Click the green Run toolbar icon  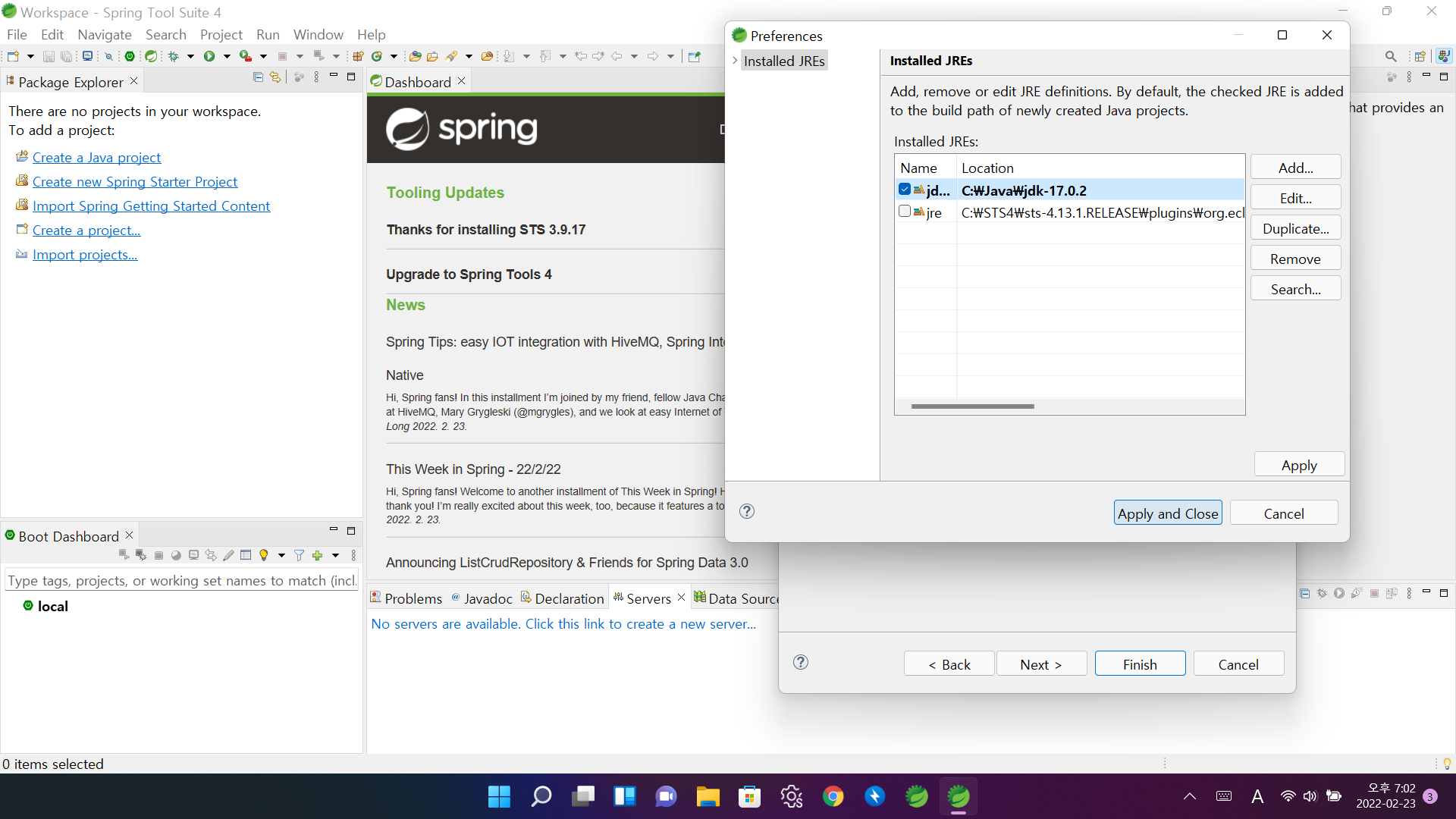tap(209, 56)
